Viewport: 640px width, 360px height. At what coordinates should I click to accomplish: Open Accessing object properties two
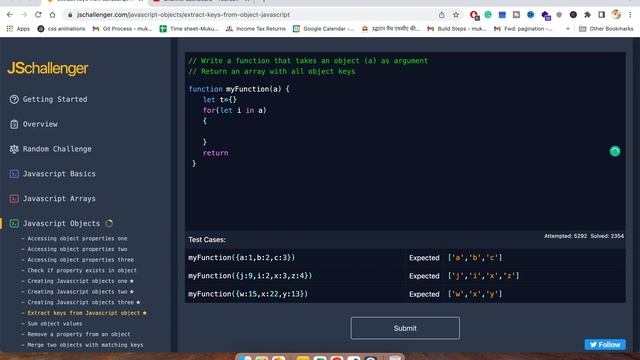click(x=77, y=249)
